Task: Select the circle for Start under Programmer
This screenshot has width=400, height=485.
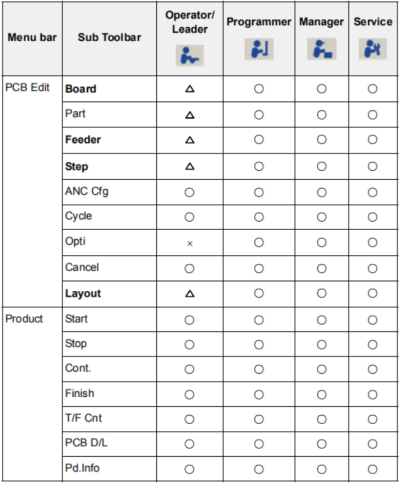Action: [259, 320]
